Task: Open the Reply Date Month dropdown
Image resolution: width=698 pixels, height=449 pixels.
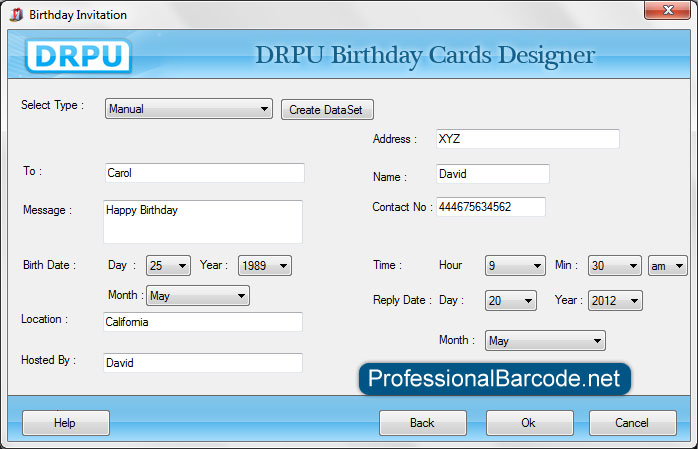Action: point(545,341)
